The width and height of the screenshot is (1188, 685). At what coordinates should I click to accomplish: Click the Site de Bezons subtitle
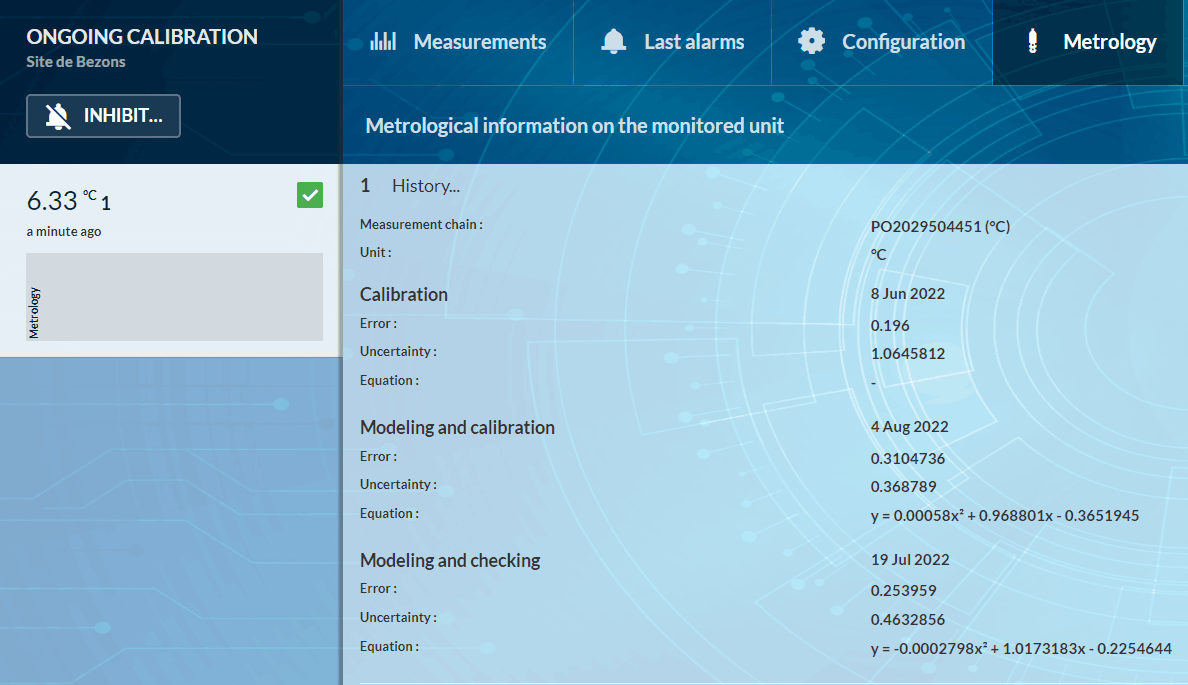coord(76,62)
